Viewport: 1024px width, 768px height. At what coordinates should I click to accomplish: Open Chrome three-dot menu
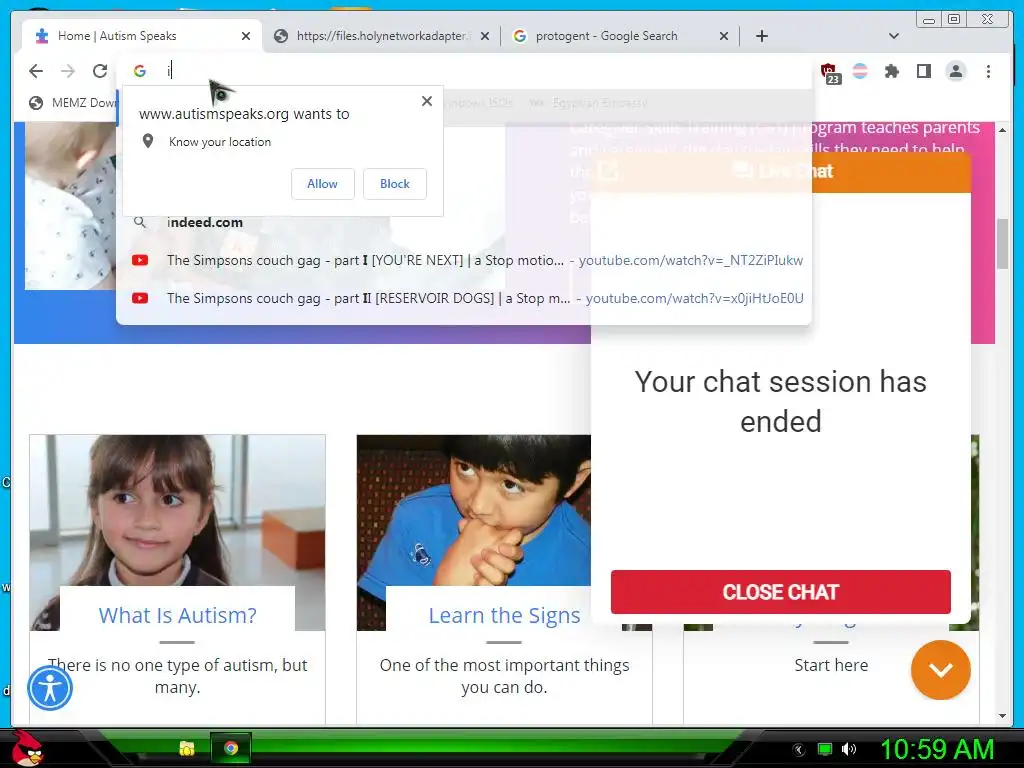pos(988,71)
